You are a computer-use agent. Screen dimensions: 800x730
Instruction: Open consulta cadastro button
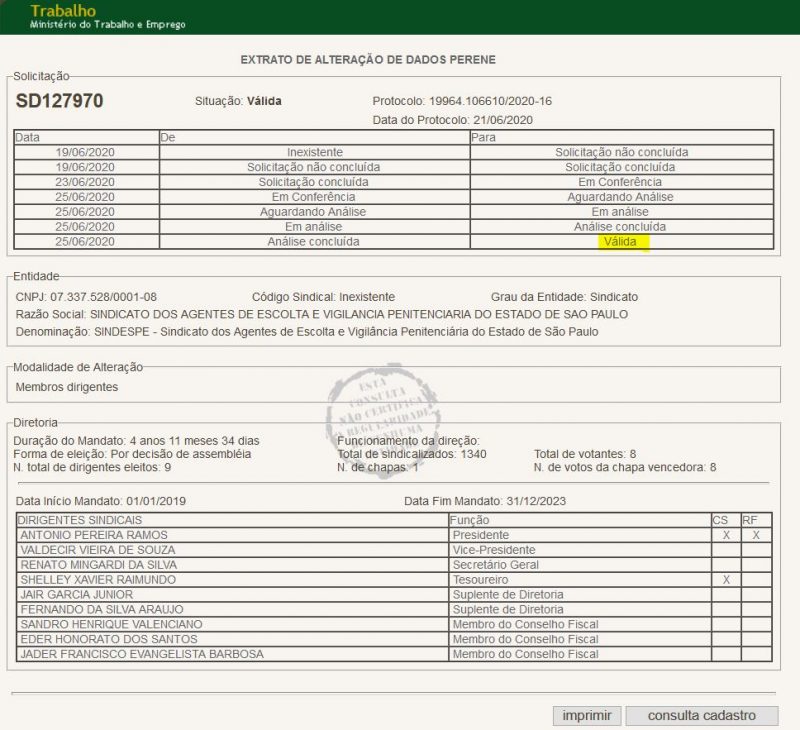702,716
